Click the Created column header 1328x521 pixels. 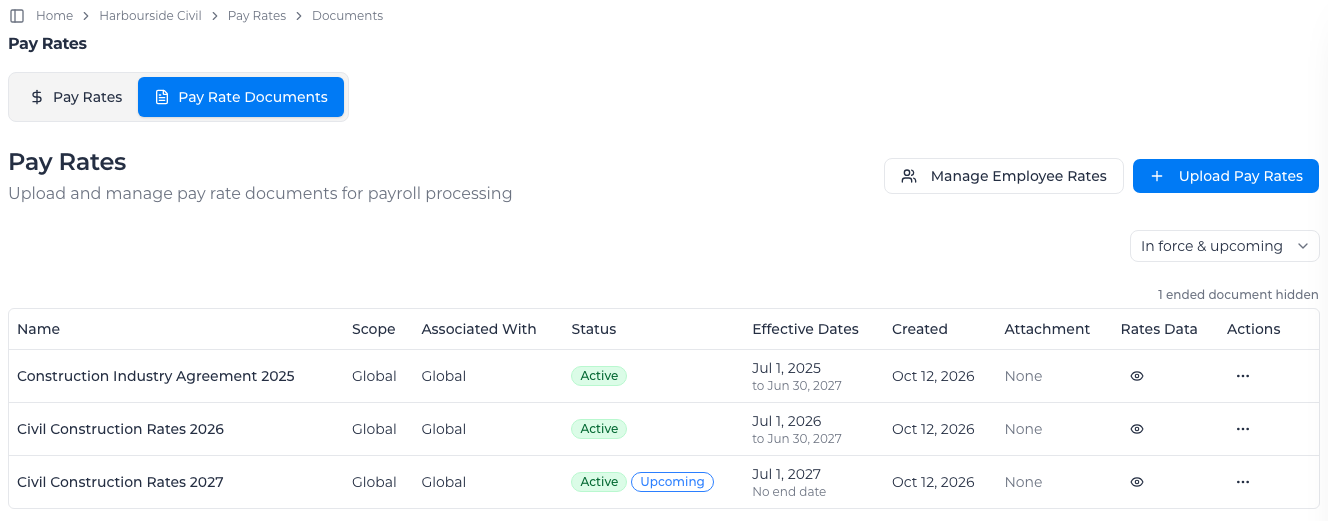click(920, 329)
